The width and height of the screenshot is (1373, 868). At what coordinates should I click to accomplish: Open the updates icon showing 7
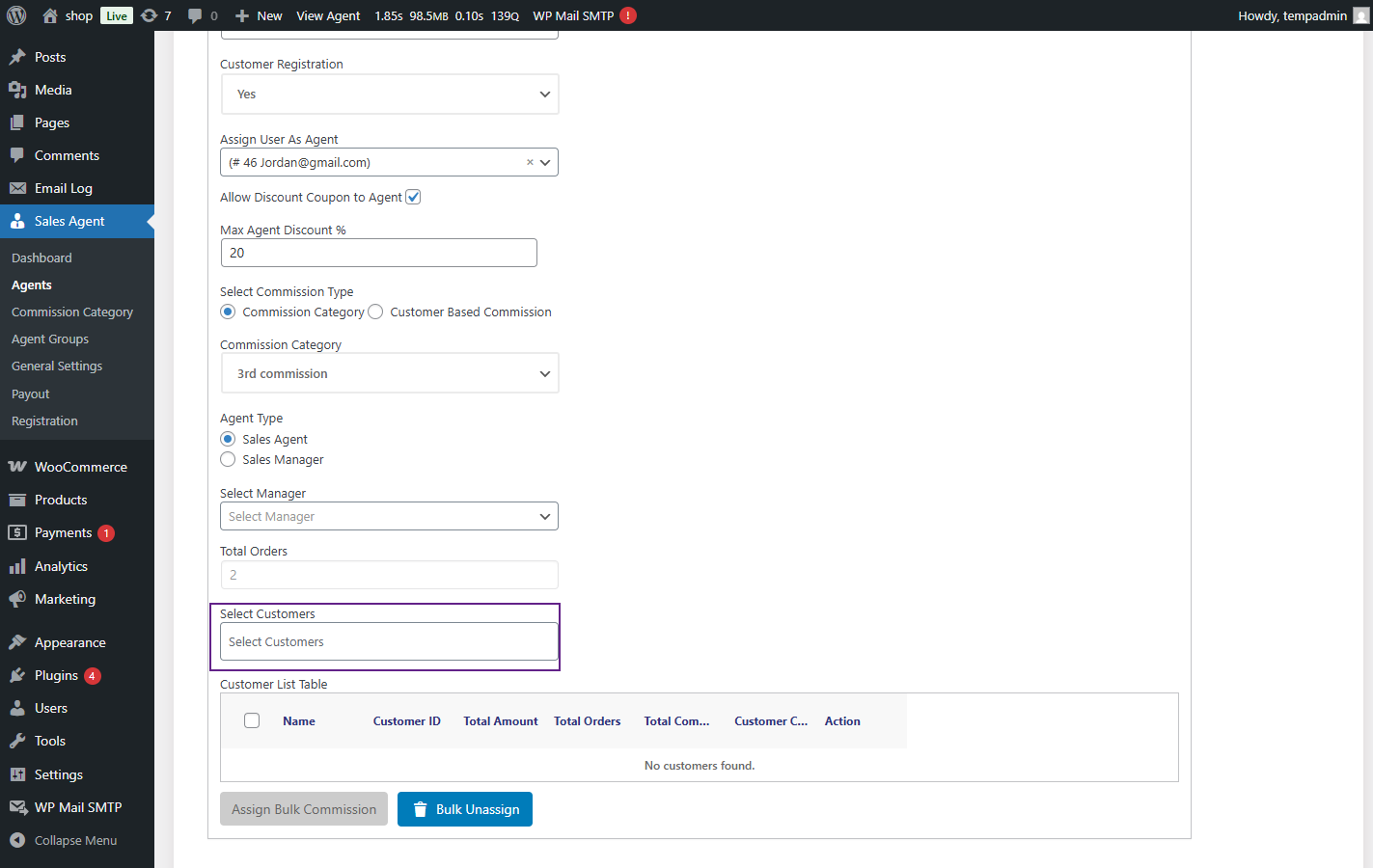tap(150, 15)
